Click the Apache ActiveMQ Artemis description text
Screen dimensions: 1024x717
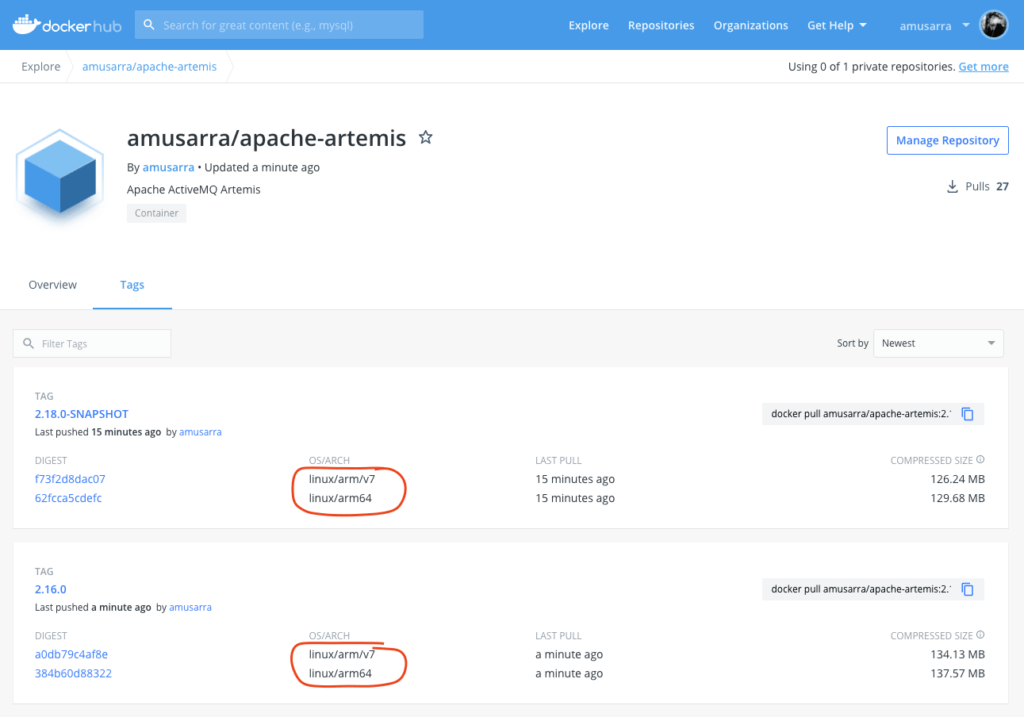pos(193,189)
